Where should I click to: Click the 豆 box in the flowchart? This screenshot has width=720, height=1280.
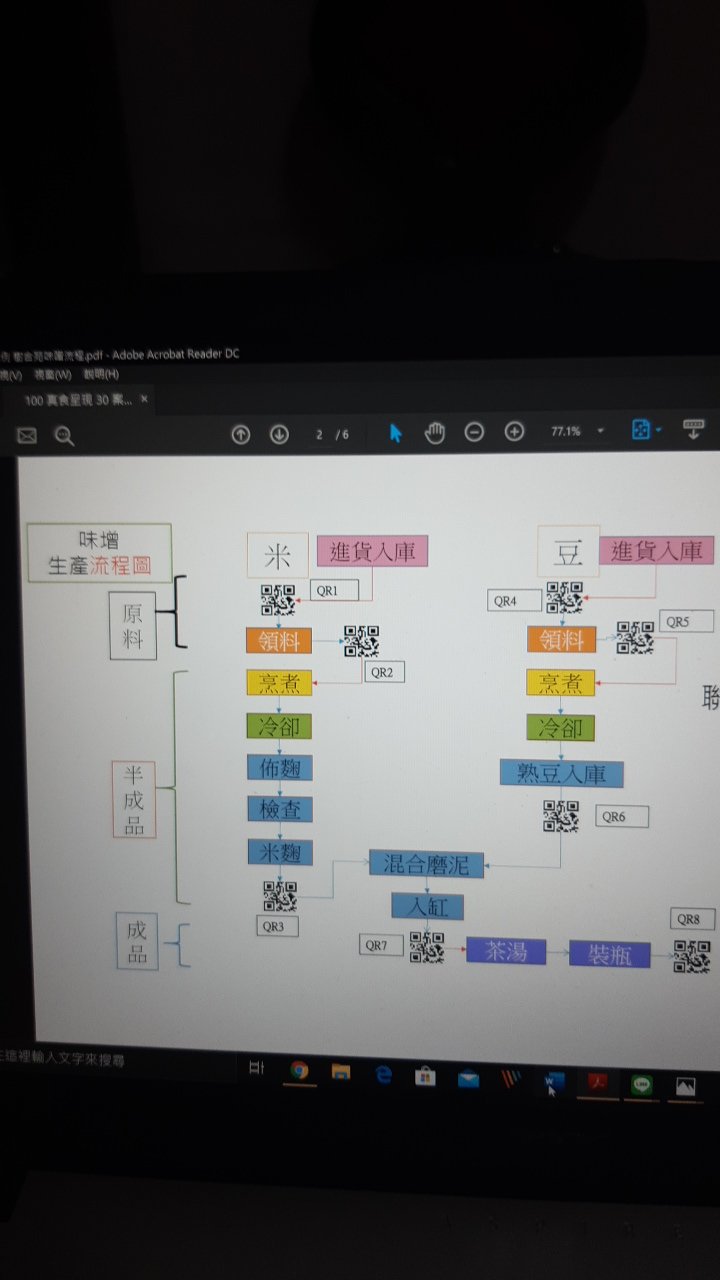coord(568,552)
